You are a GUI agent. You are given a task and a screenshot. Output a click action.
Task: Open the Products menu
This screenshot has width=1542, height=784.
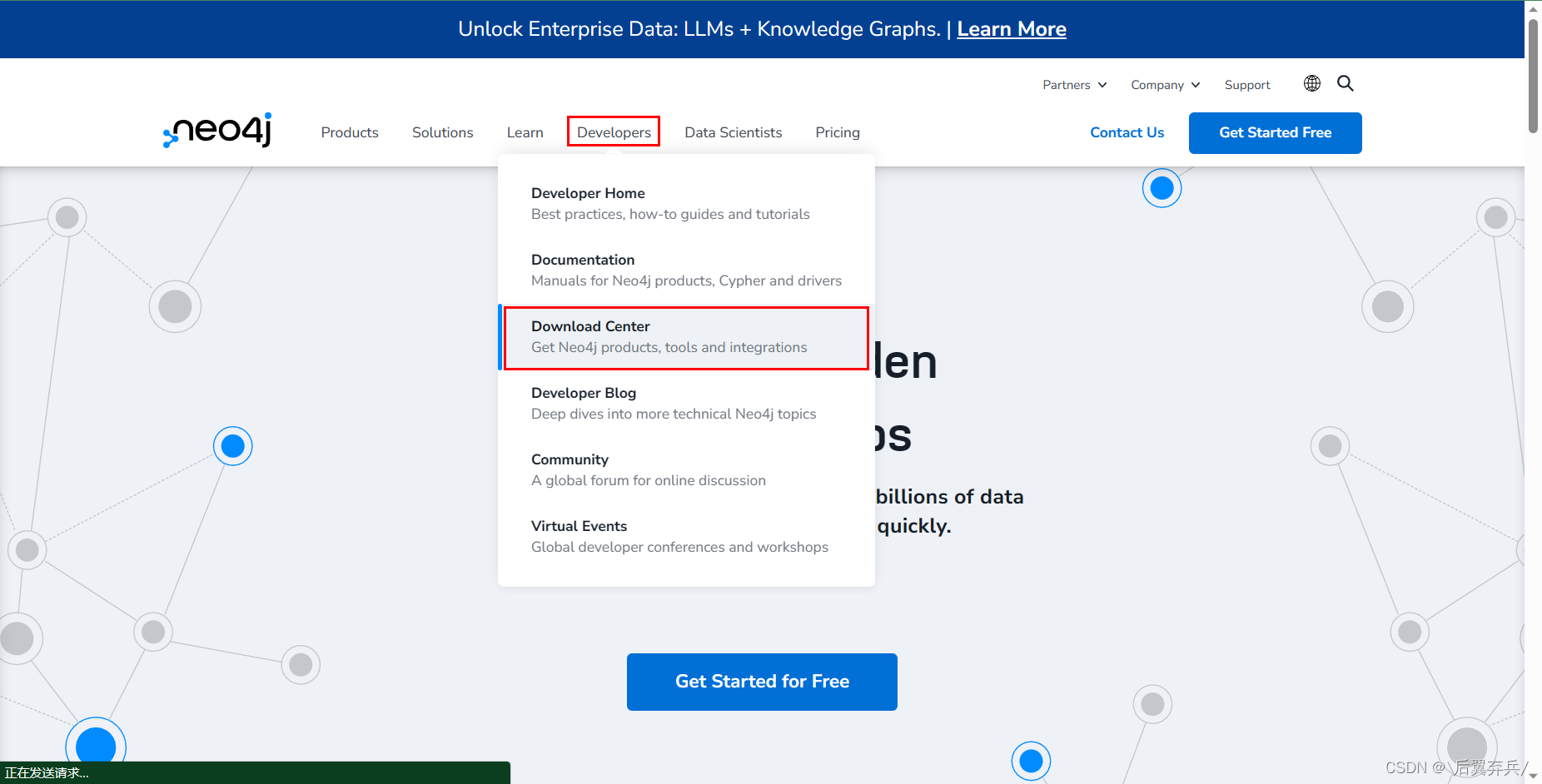[x=350, y=132]
